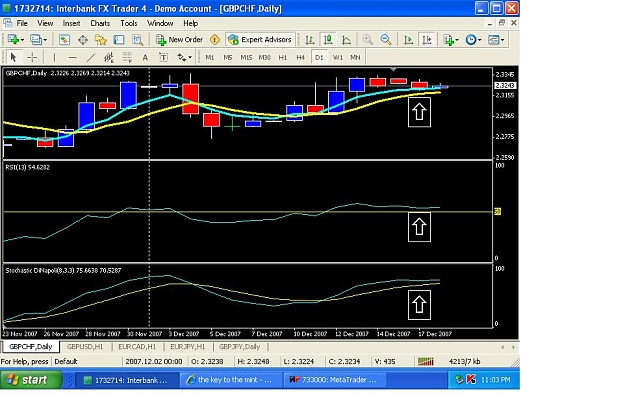This screenshot has height=405, width=625.
Task: Toggle the Auto Scroll chart icon
Action: point(408,39)
